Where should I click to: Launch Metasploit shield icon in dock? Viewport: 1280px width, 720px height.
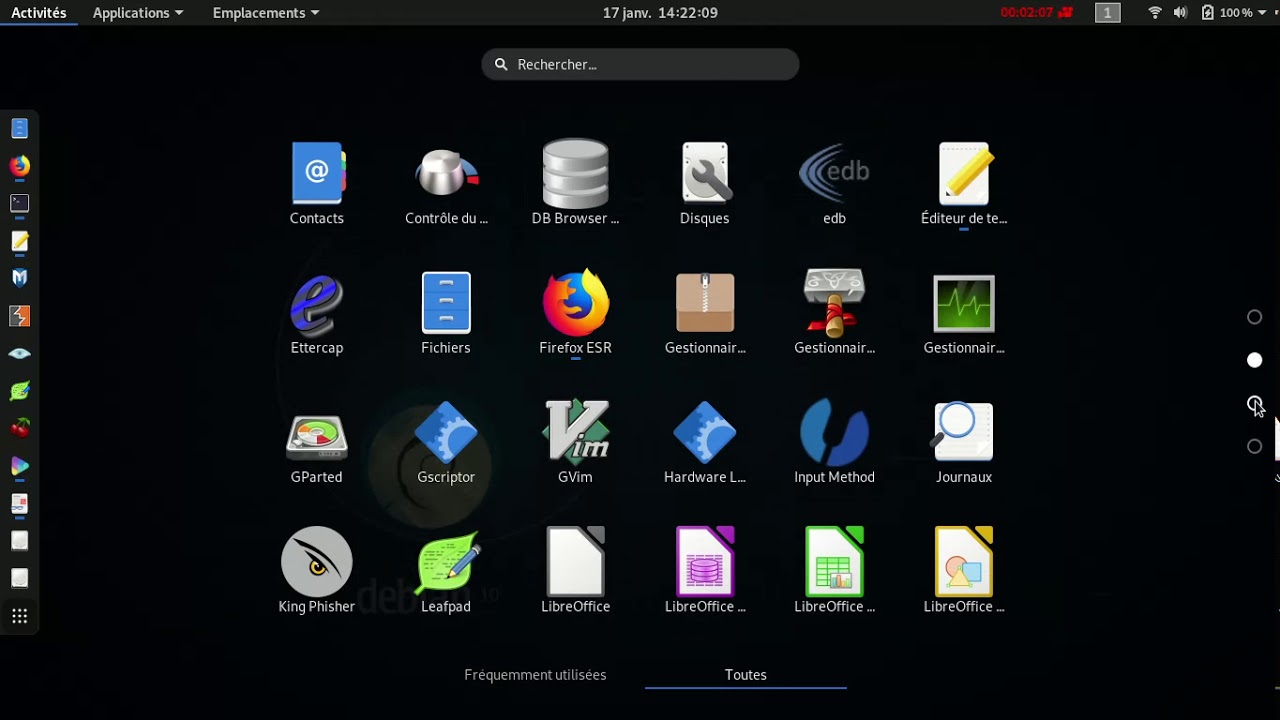(x=19, y=278)
